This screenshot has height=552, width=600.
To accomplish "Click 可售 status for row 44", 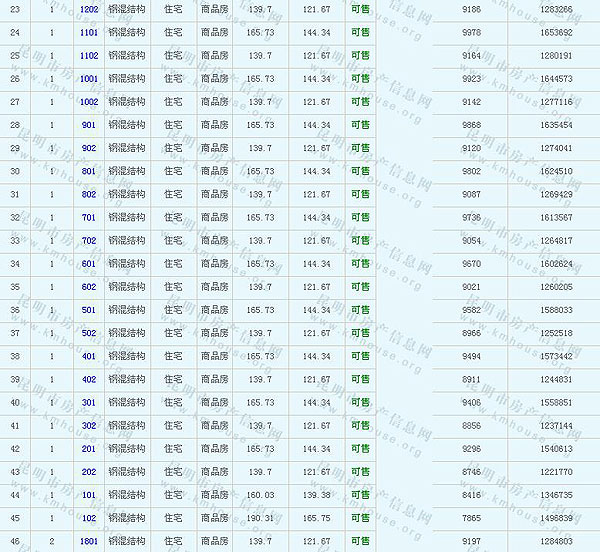I will (x=360, y=495).
